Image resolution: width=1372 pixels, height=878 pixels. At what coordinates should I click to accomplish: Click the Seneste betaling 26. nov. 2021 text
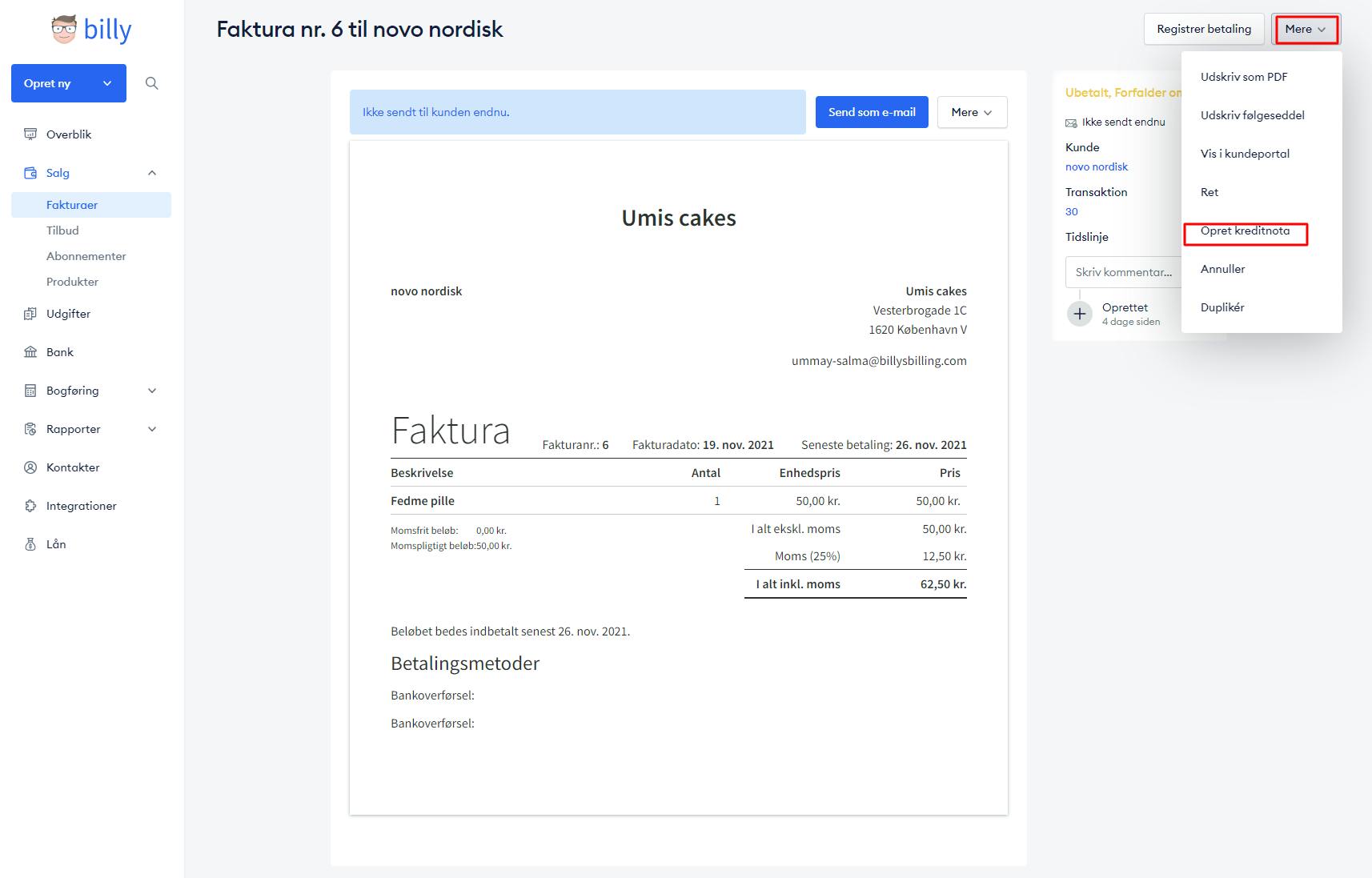(884, 445)
